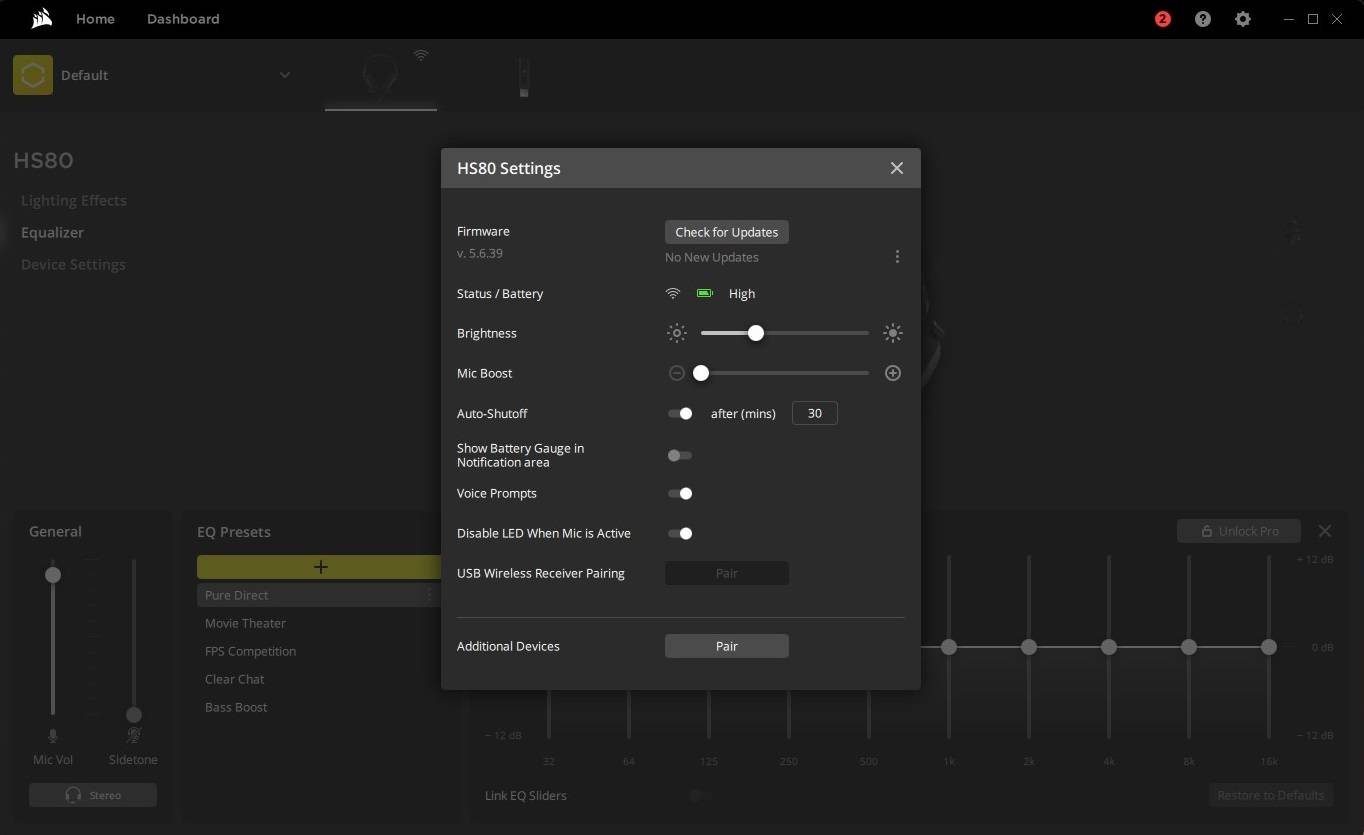
Task: Toggle Show Battery Gauge in Notification area
Action: pyautogui.click(x=680, y=455)
